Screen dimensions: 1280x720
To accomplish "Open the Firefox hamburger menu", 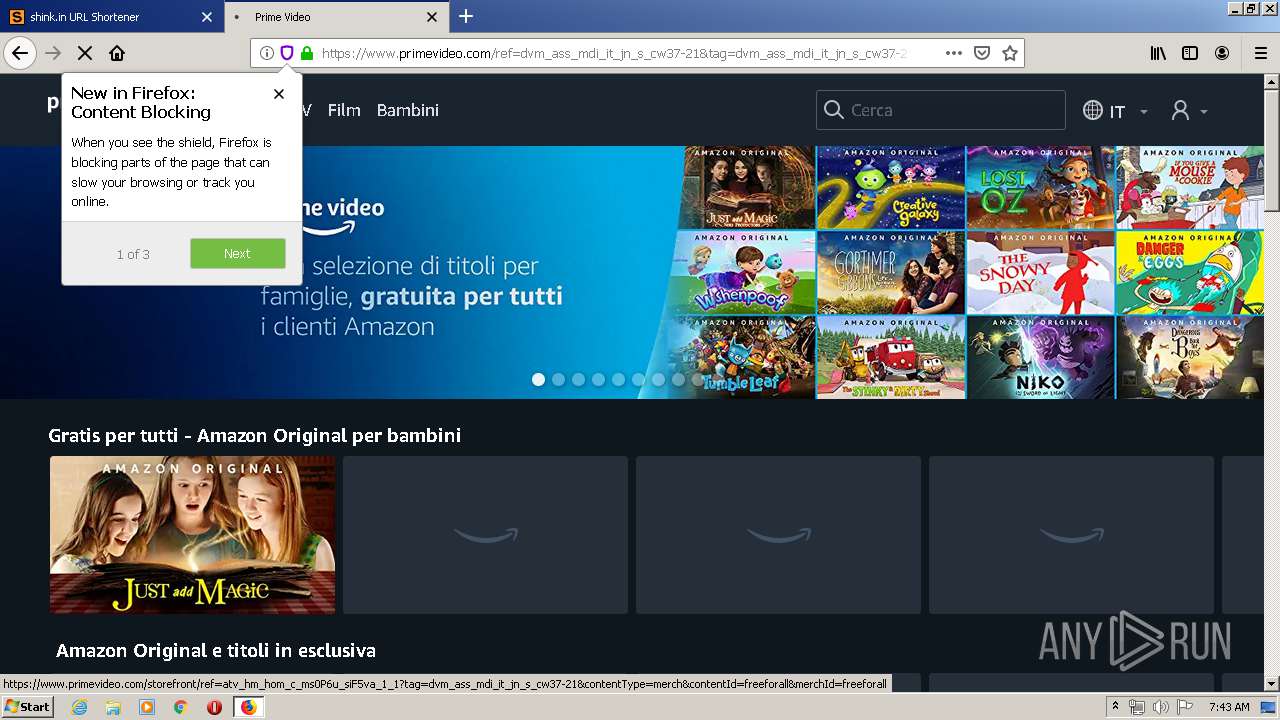I will [x=1261, y=53].
